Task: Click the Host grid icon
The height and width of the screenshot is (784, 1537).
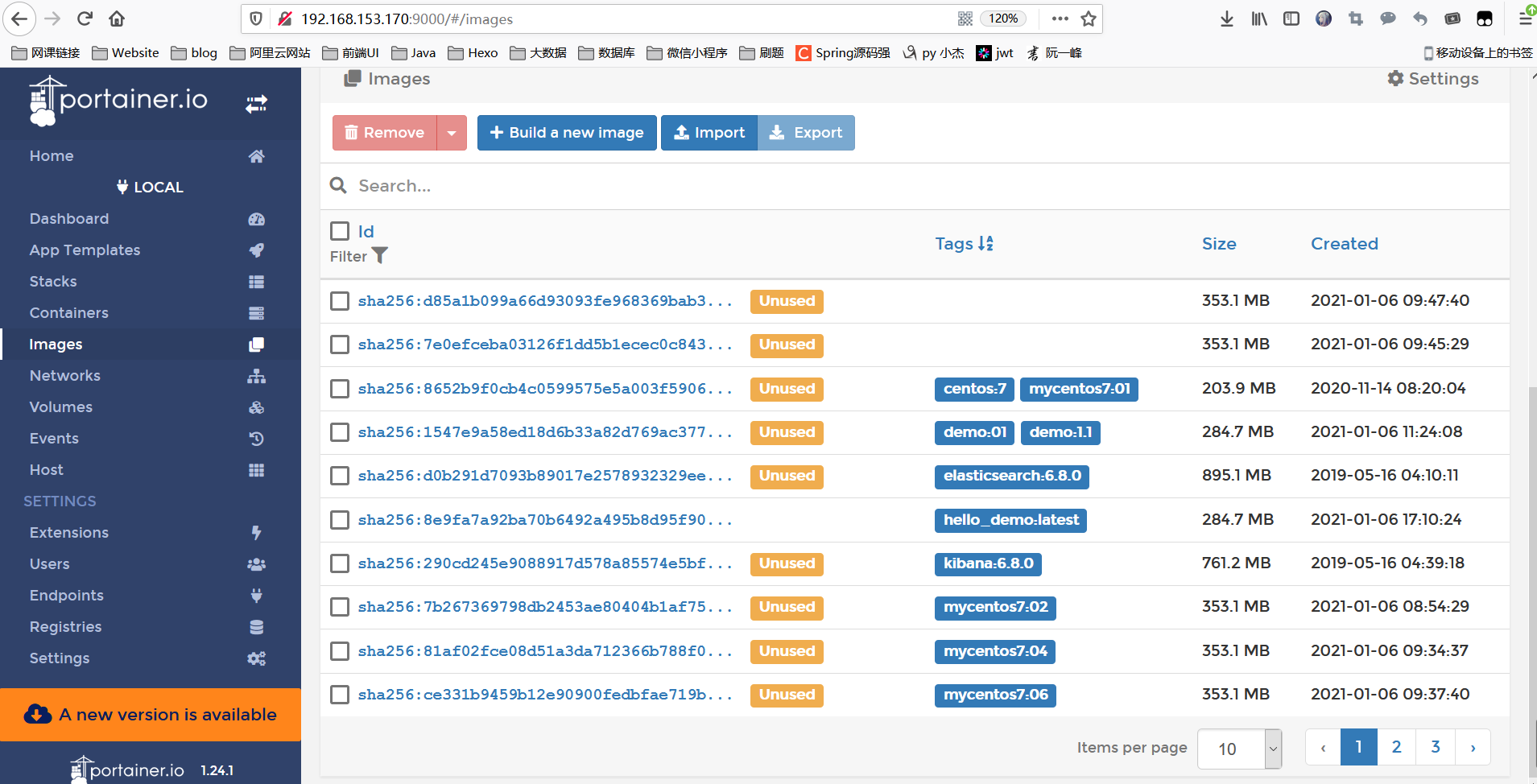Action: [256, 470]
